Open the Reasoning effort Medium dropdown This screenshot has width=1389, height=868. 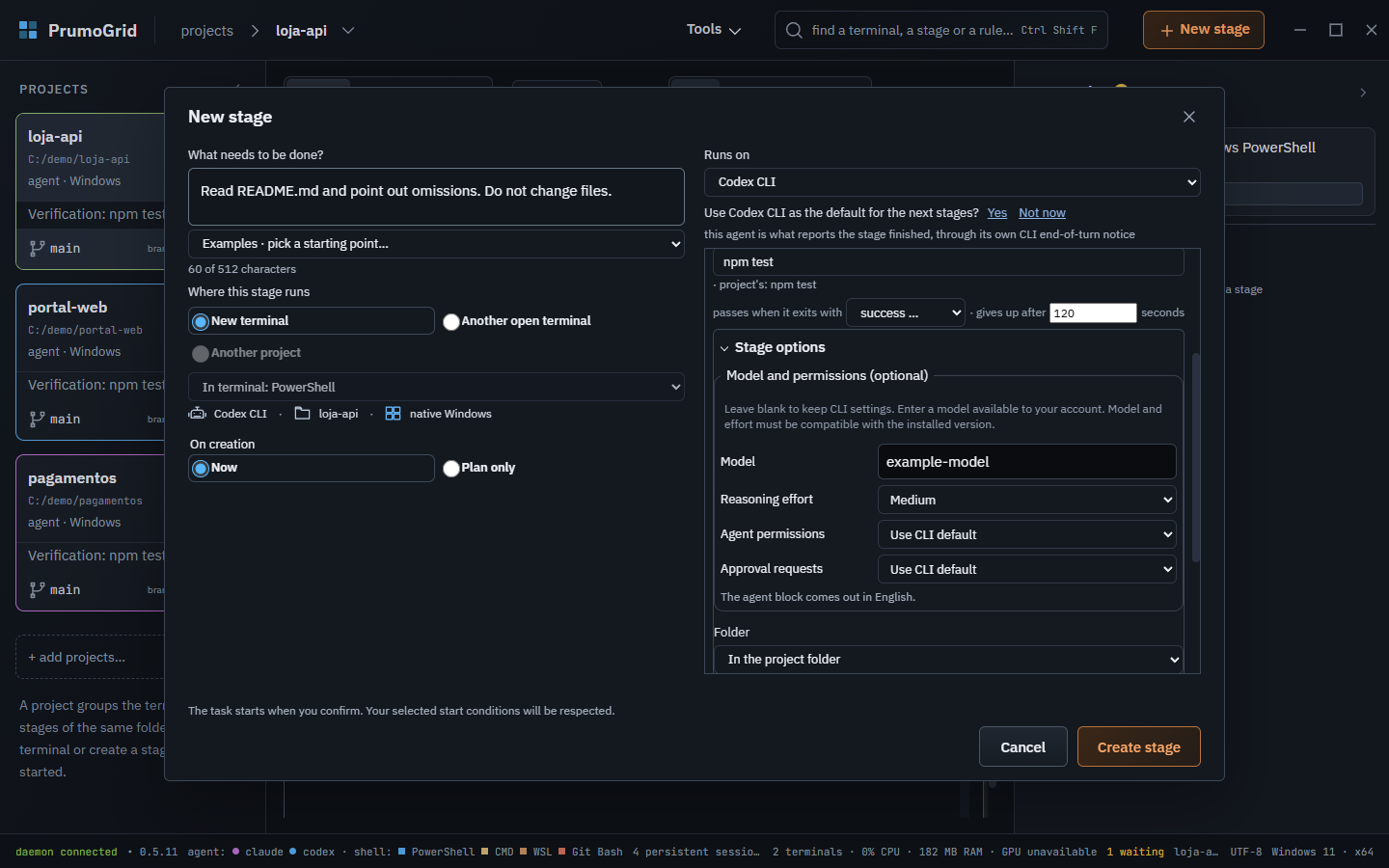(1027, 500)
